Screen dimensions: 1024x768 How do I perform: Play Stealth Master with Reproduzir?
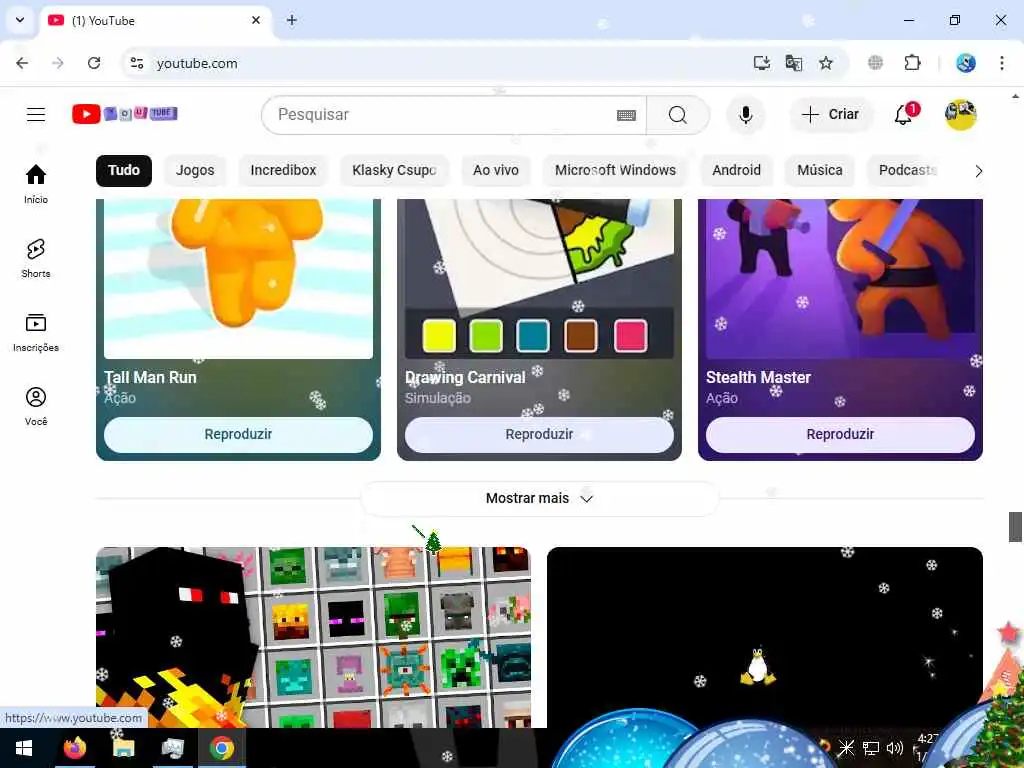click(x=840, y=434)
